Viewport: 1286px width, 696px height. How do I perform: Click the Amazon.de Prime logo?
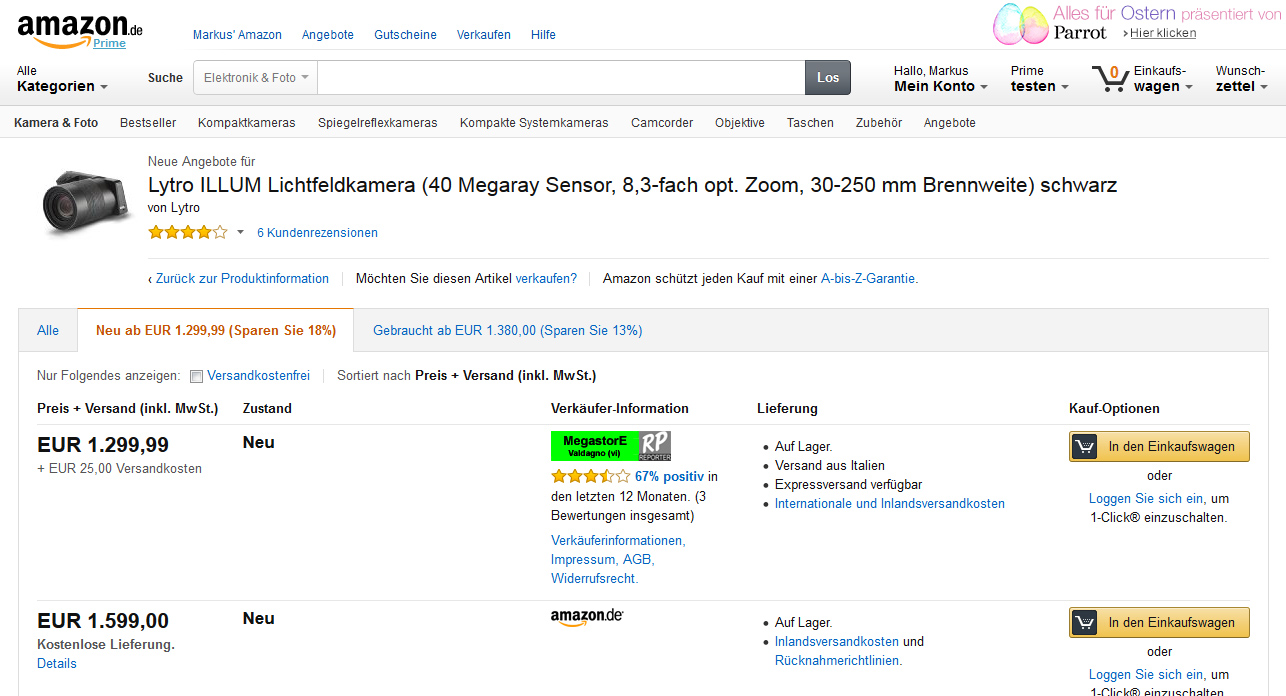click(79, 31)
